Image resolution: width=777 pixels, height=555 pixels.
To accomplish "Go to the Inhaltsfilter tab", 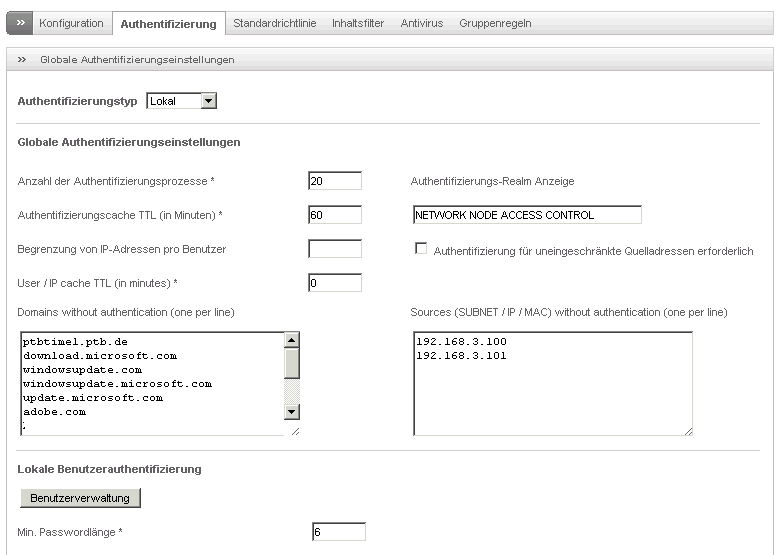I will 358,23.
